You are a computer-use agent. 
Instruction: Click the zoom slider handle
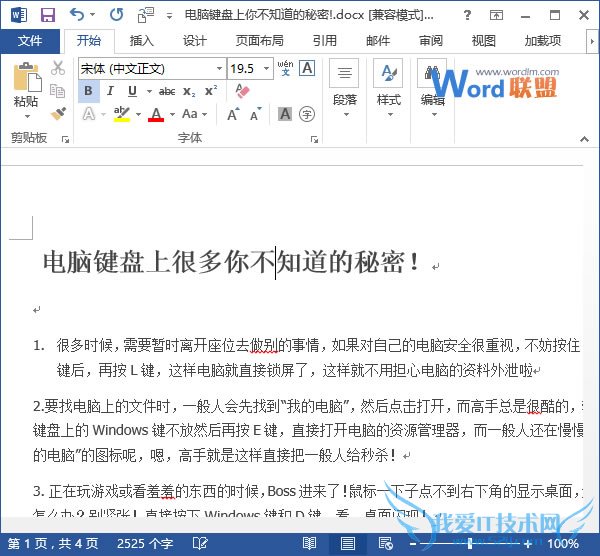pyautogui.click(x=470, y=543)
